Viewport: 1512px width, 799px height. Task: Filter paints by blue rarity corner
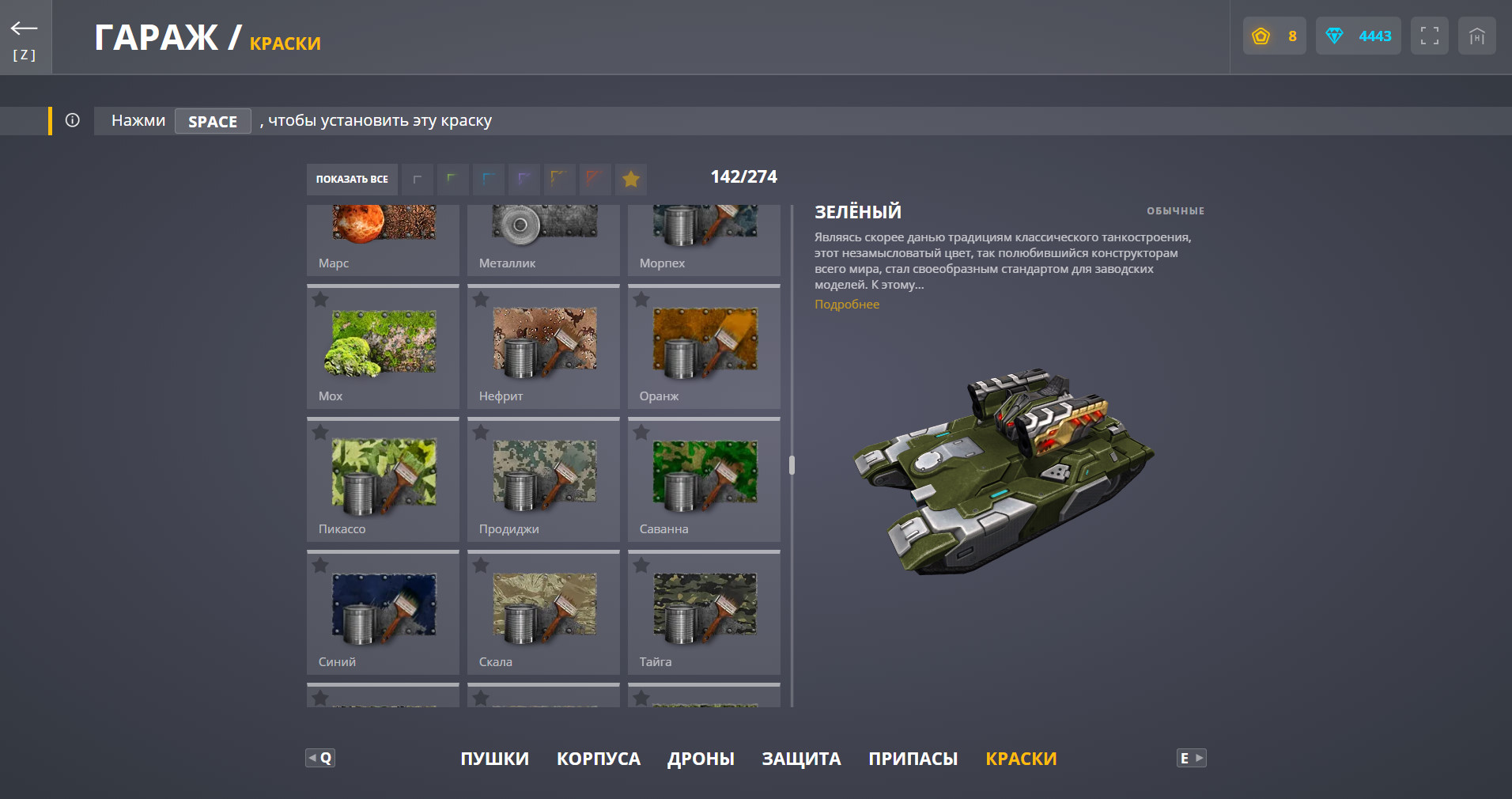(489, 180)
